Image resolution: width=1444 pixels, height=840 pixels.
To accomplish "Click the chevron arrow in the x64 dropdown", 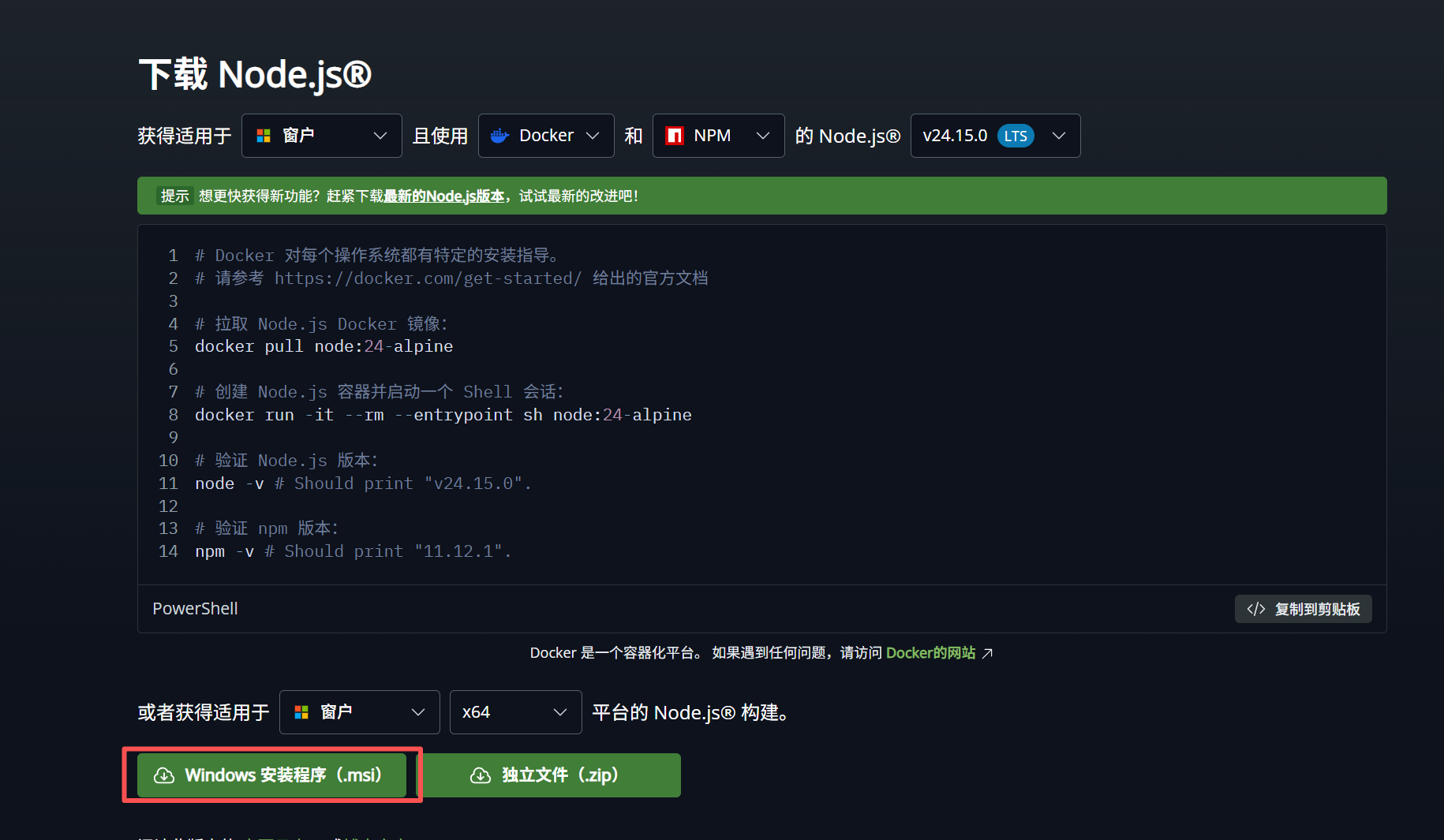I will [560, 712].
